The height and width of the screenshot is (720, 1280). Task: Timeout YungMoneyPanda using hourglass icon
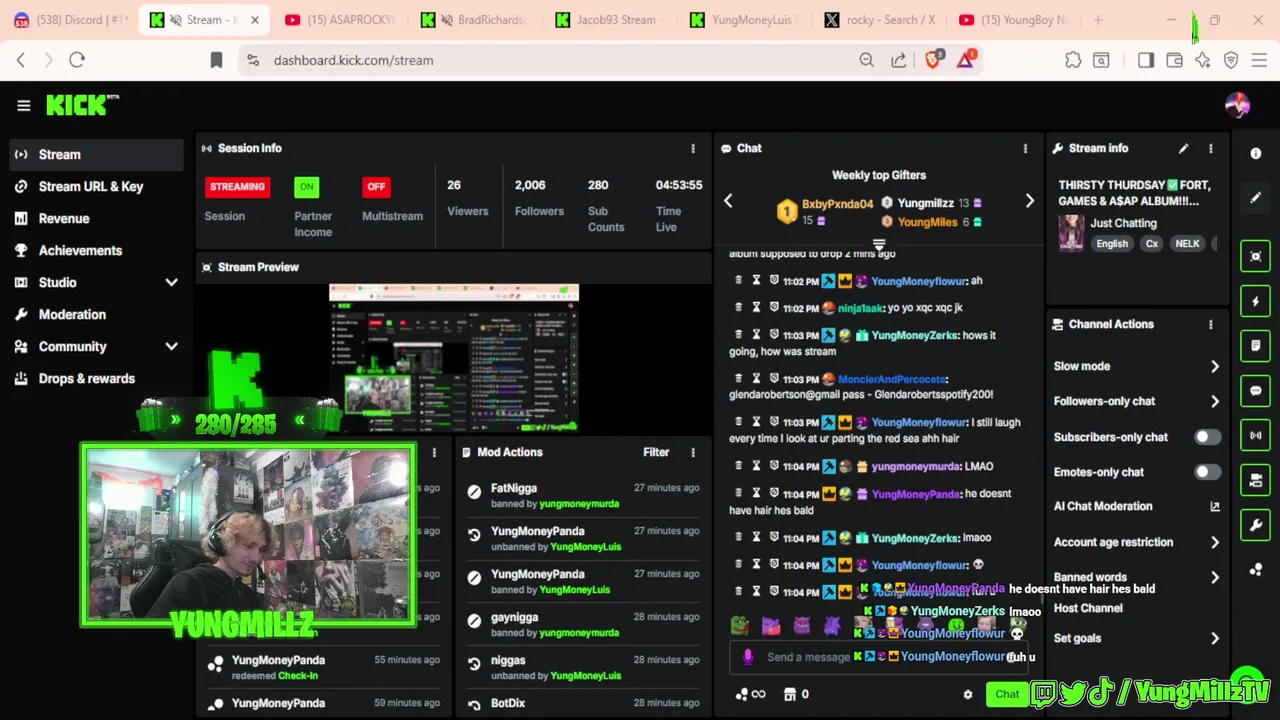tap(756, 494)
